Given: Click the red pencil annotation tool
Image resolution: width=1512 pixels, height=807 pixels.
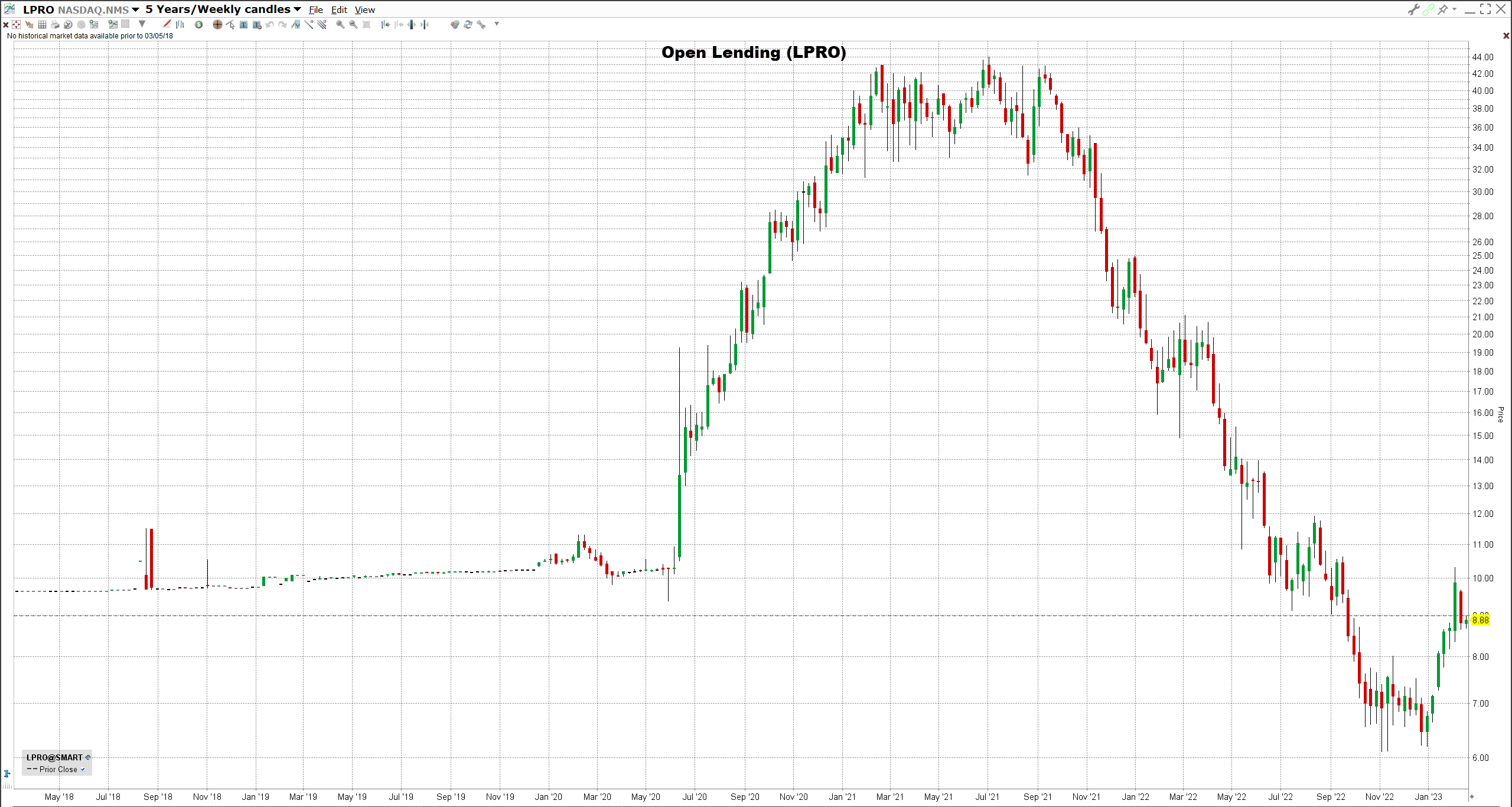Looking at the screenshot, I should [167, 24].
